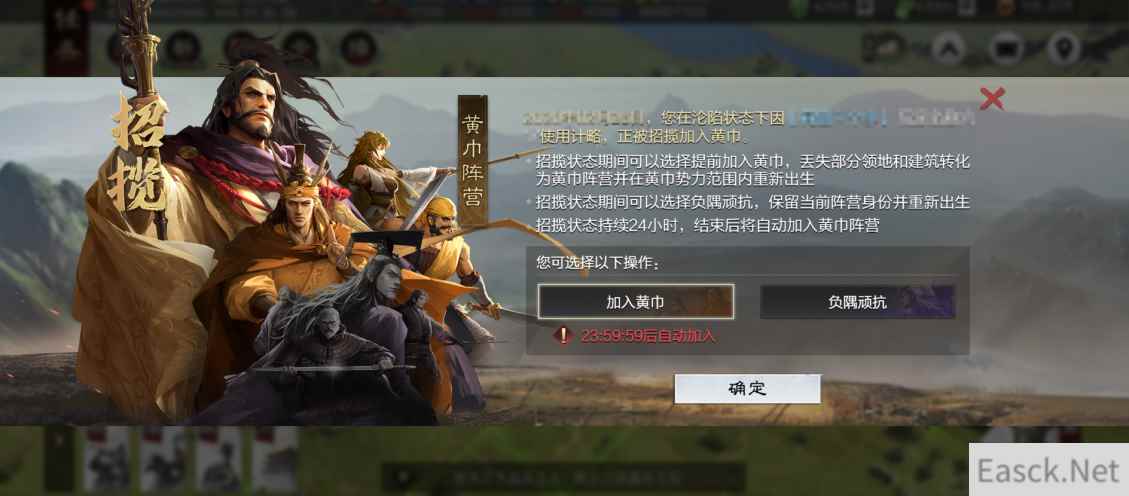Open the mail envelope circle icon

[x=1006, y=49]
